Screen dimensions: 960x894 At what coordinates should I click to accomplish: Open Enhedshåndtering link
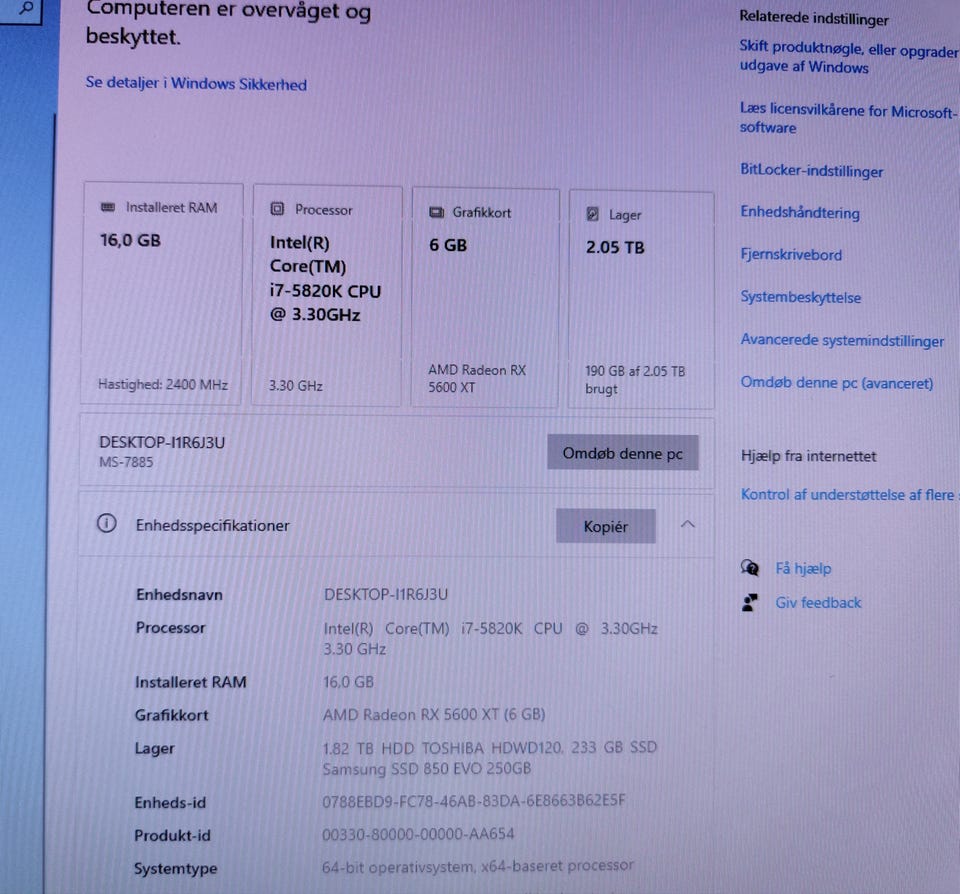pos(800,212)
